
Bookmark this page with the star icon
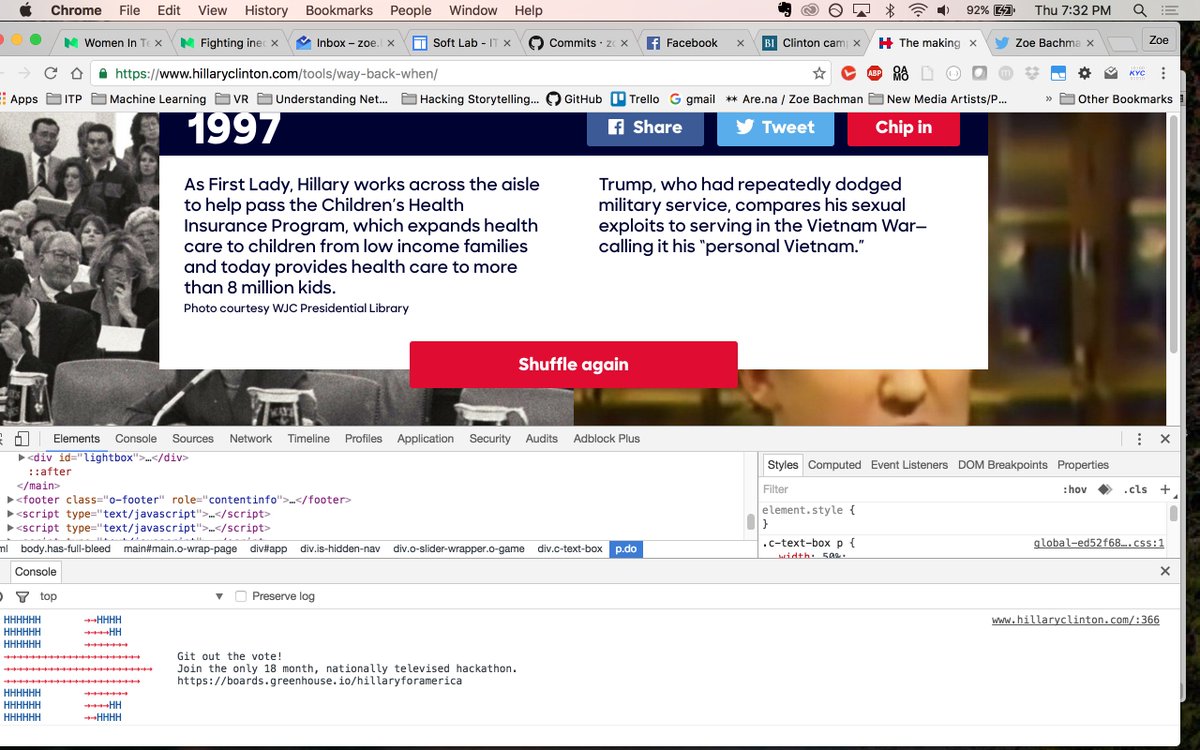(x=819, y=74)
